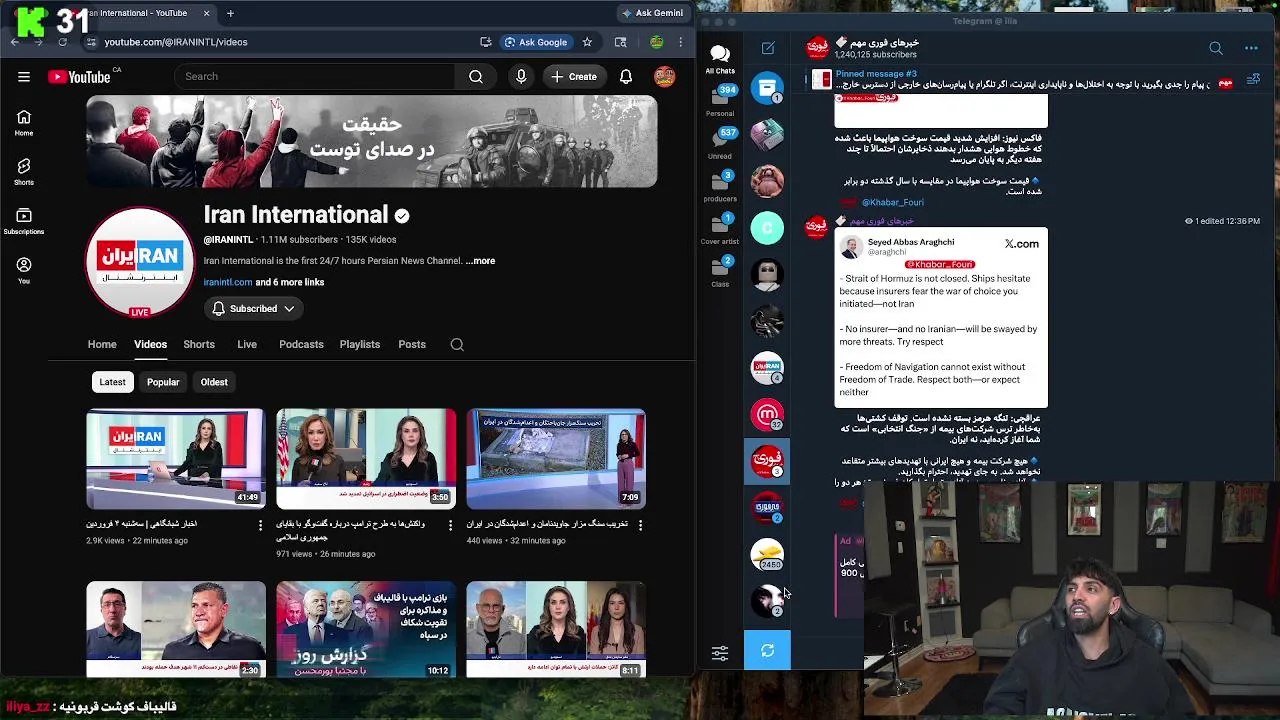Open 'and 6 more links'

290,282
